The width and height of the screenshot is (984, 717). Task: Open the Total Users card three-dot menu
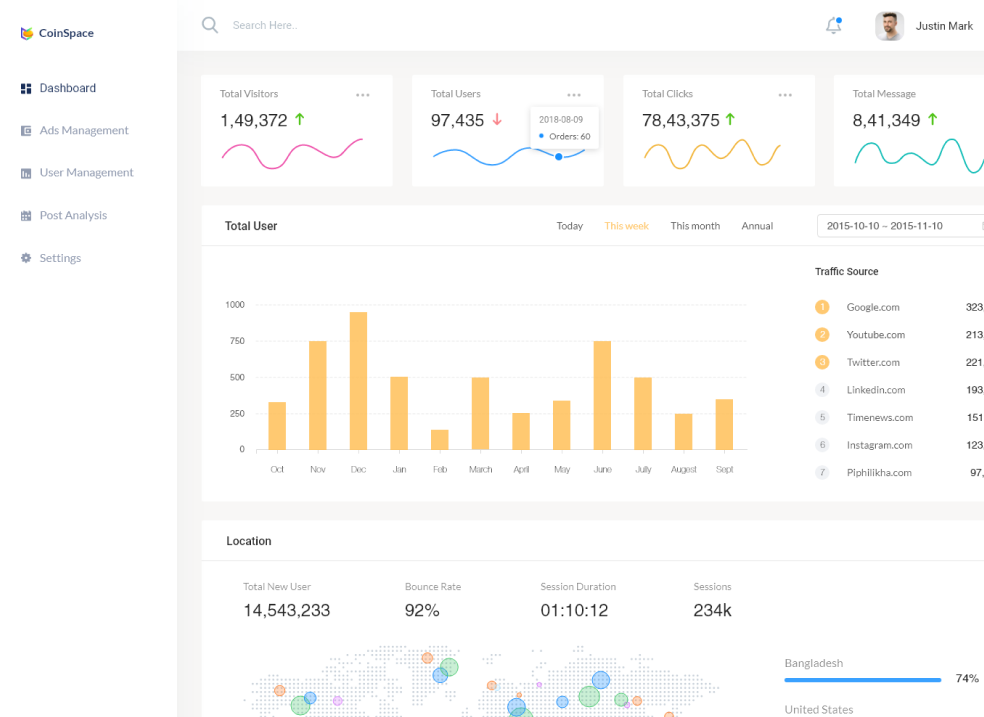[x=574, y=95]
